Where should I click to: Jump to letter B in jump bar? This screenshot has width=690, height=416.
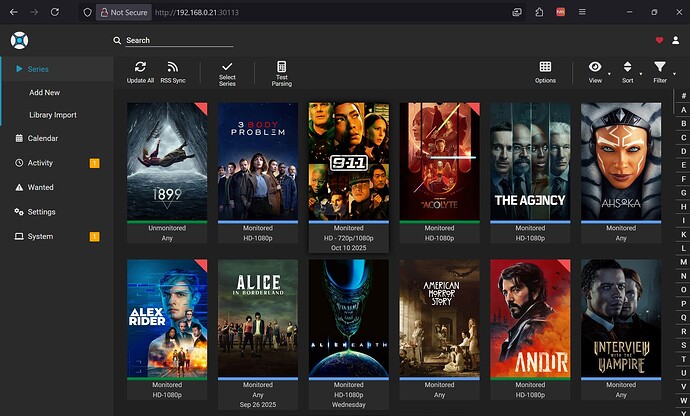[683, 123]
